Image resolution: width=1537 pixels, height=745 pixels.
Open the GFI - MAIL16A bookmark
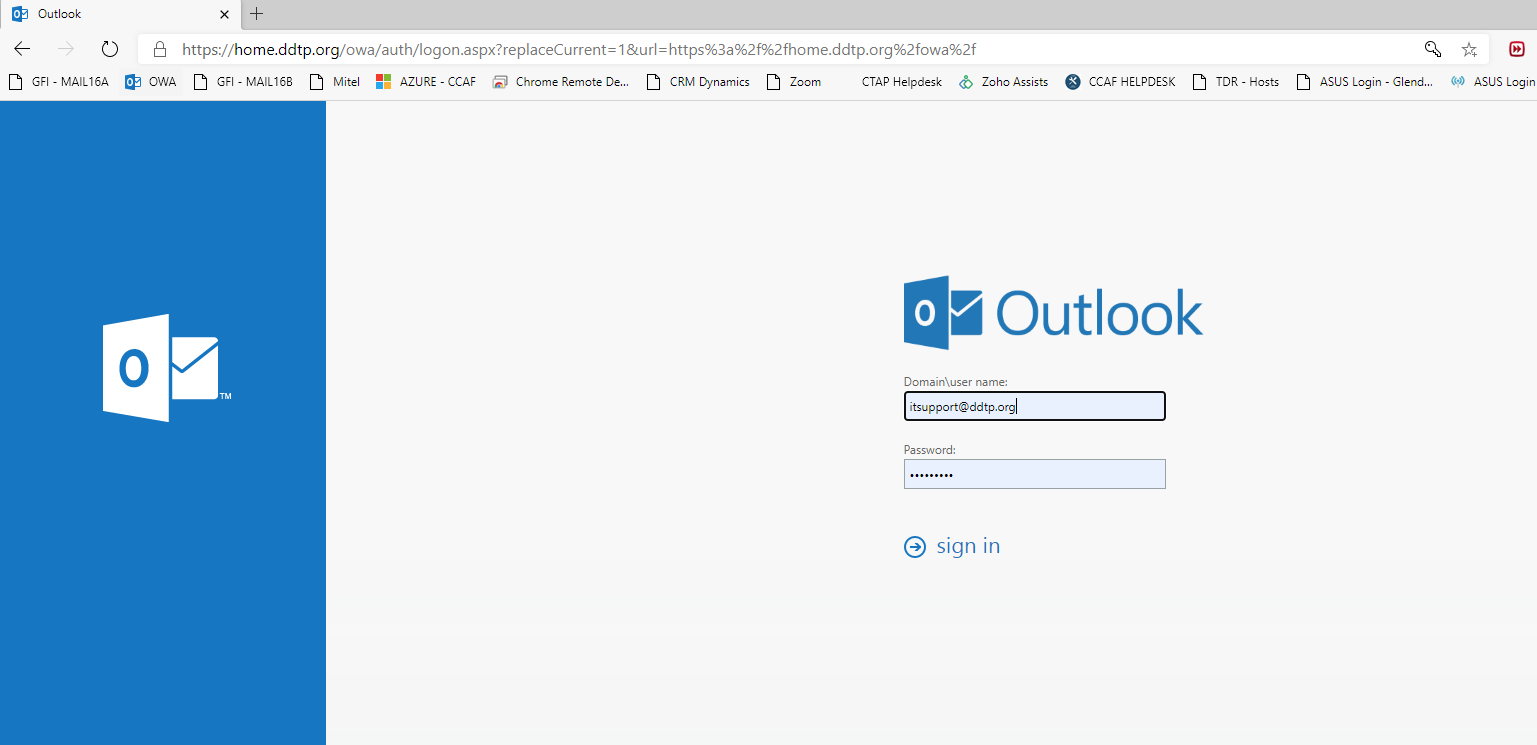pyautogui.click(x=58, y=82)
